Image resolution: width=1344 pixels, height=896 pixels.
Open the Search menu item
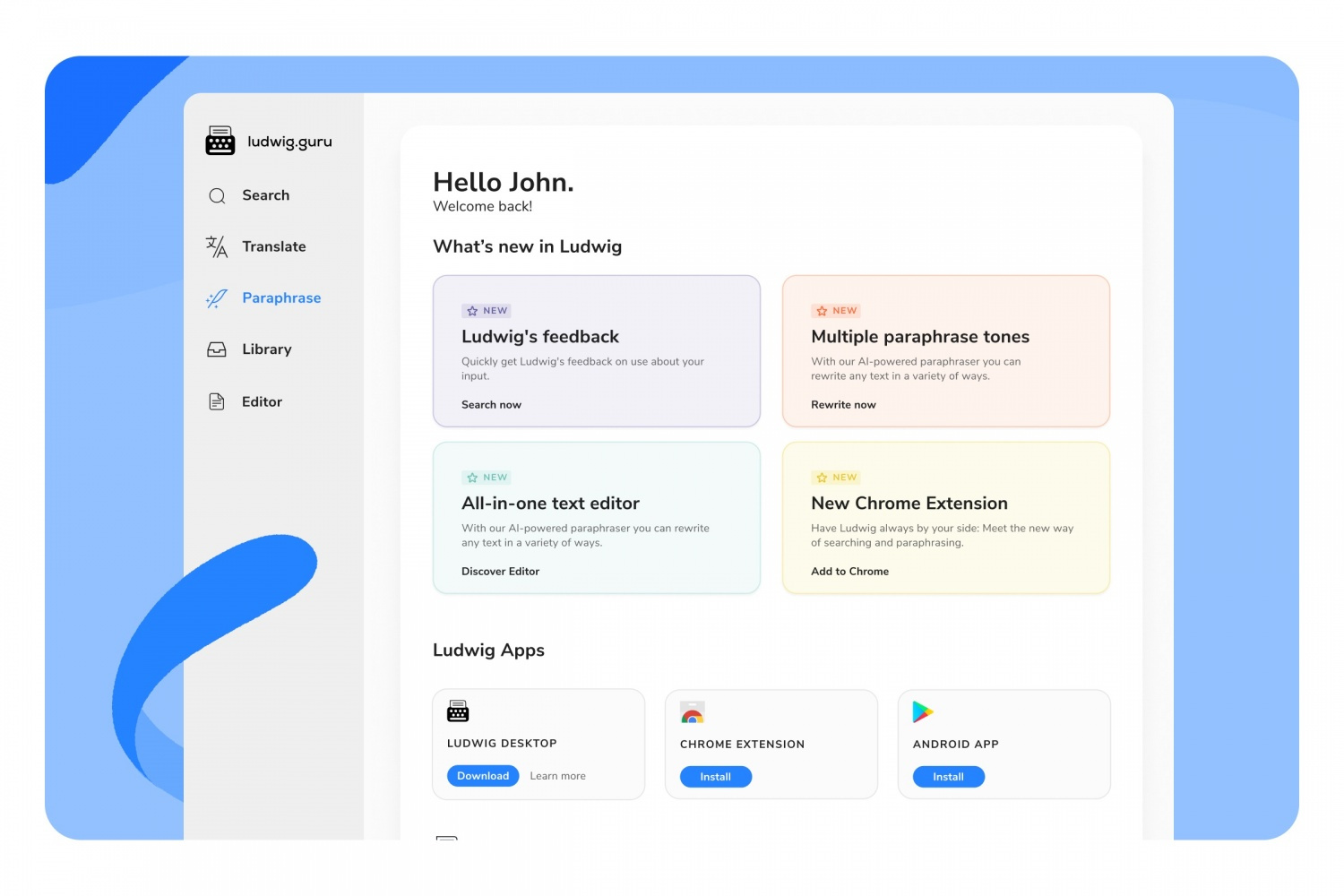click(x=265, y=195)
